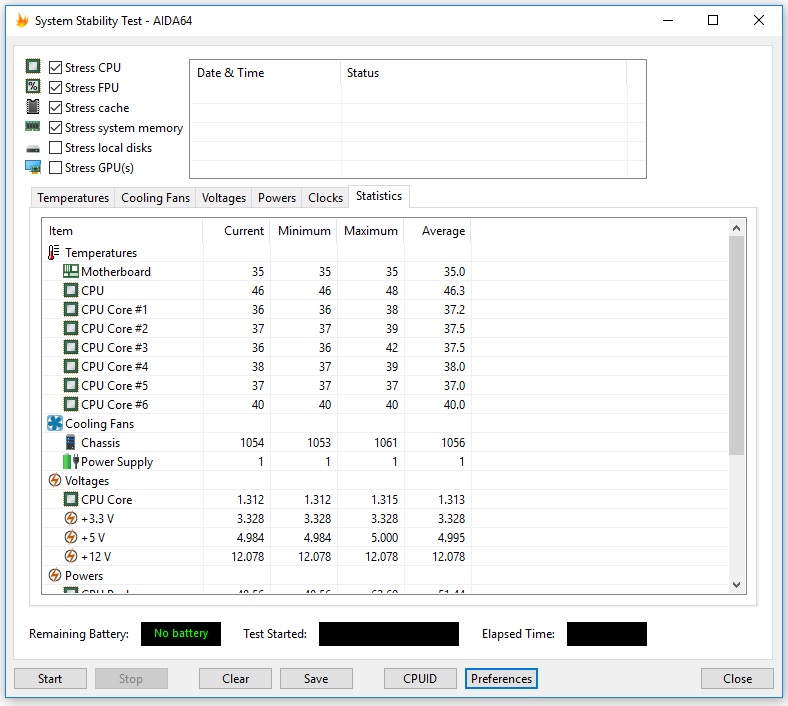Click the Current column header

pos(236,231)
